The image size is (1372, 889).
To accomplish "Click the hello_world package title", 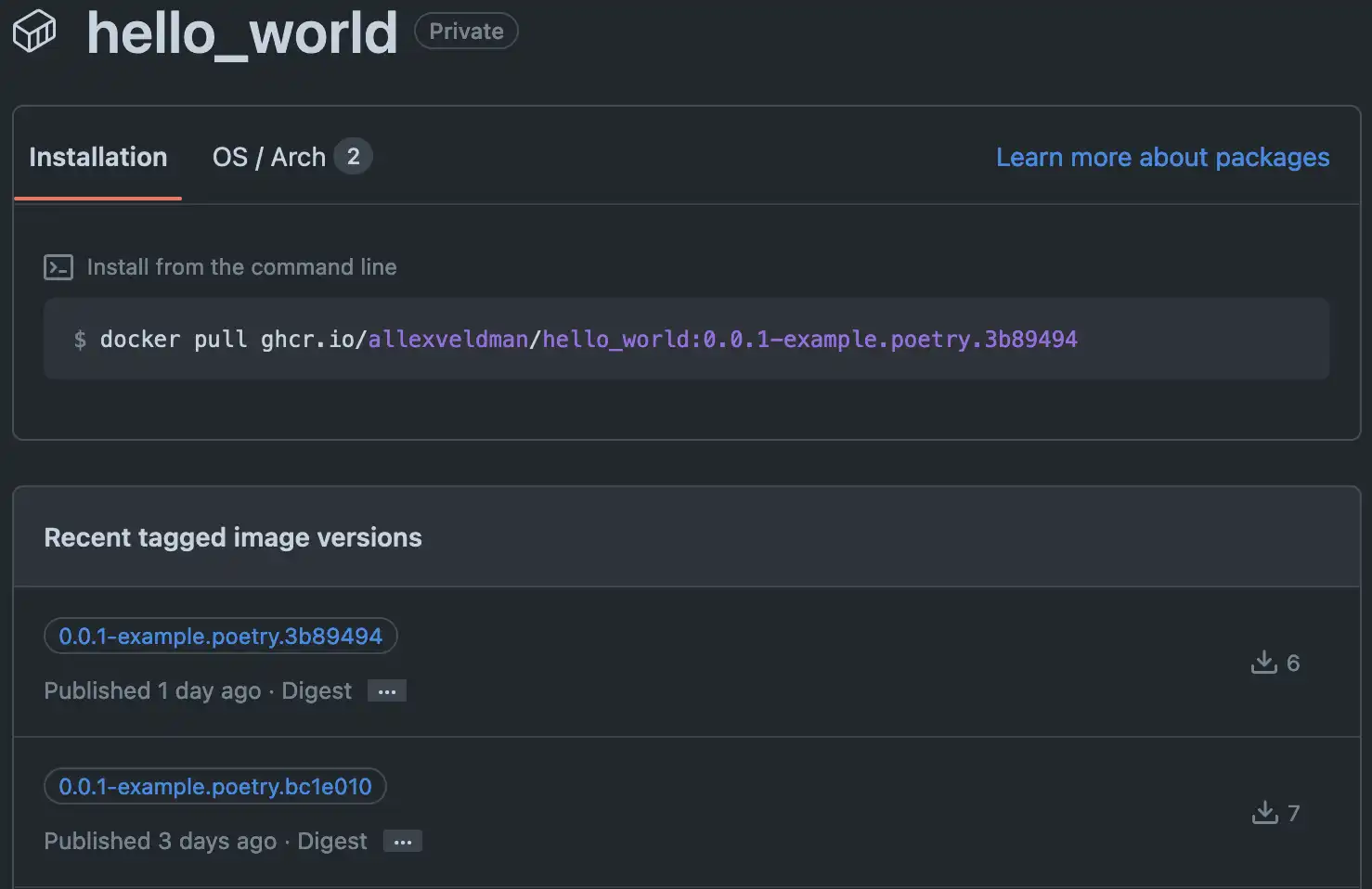I will click(x=241, y=33).
